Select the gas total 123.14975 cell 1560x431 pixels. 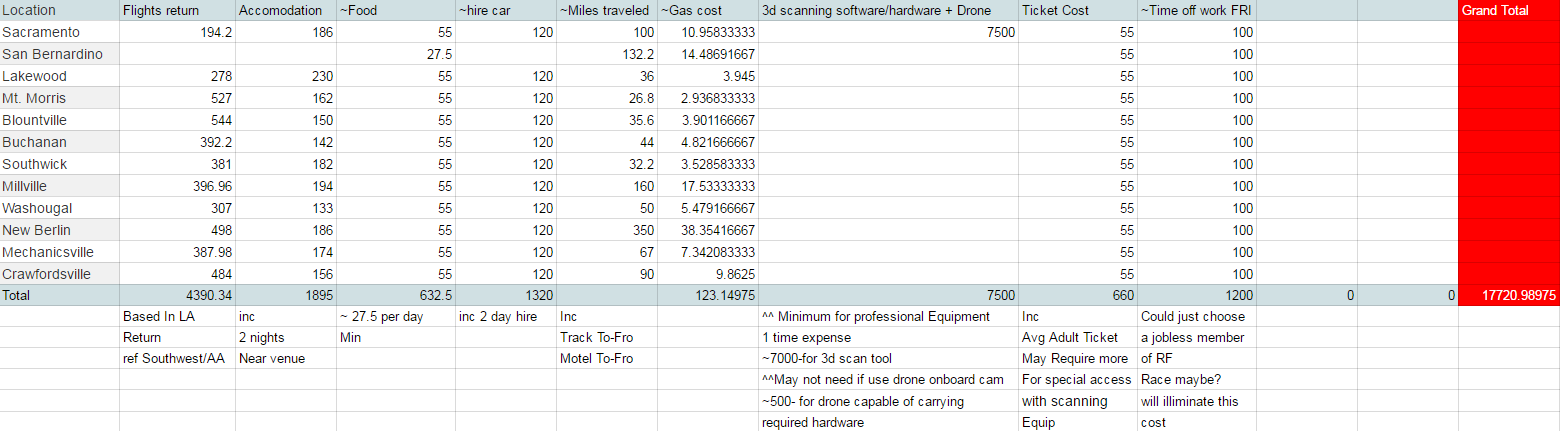pyautogui.click(x=708, y=295)
